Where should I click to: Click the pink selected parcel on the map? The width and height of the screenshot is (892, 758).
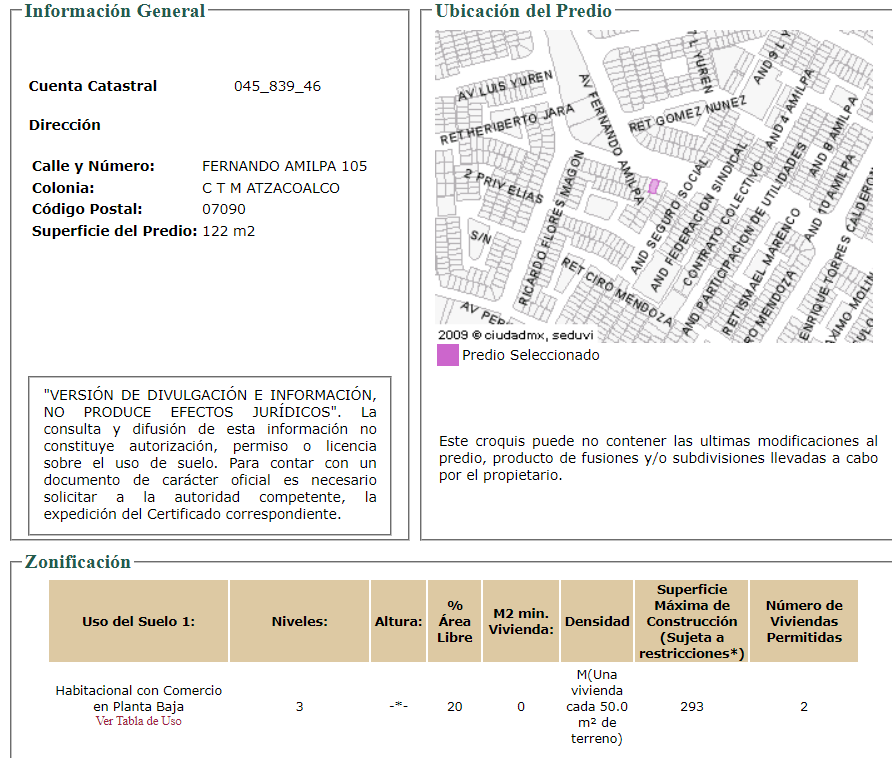(654, 186)
